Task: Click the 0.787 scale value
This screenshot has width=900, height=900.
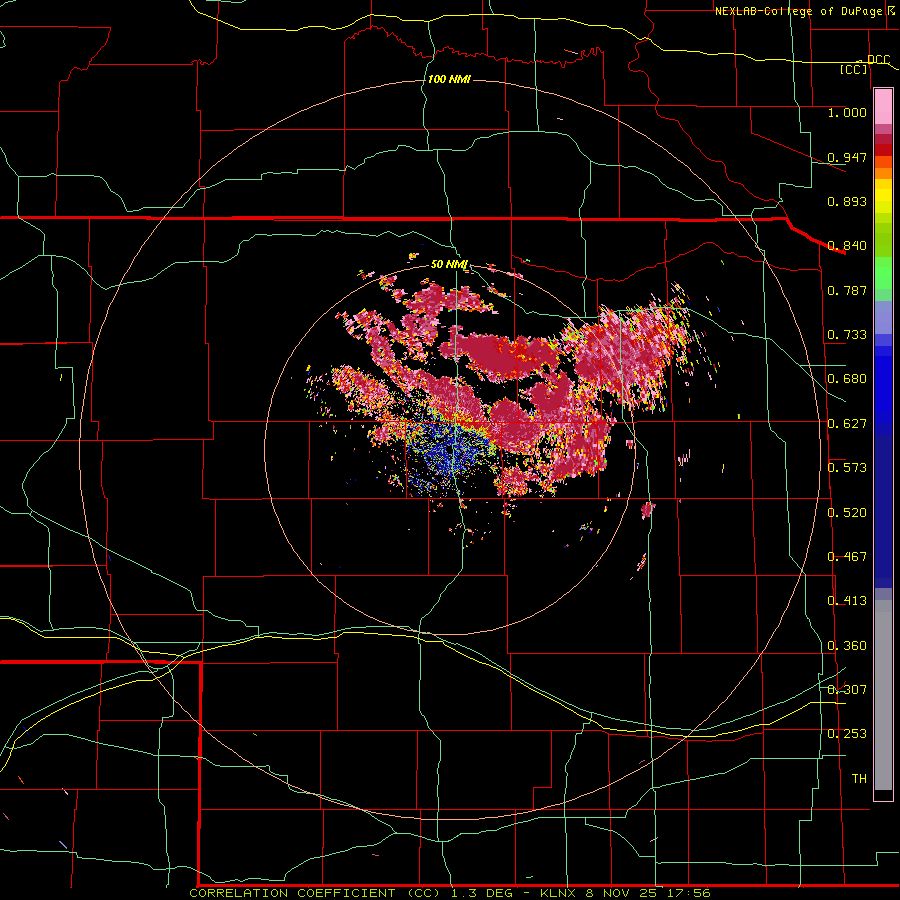Action: tap(847, 290)
